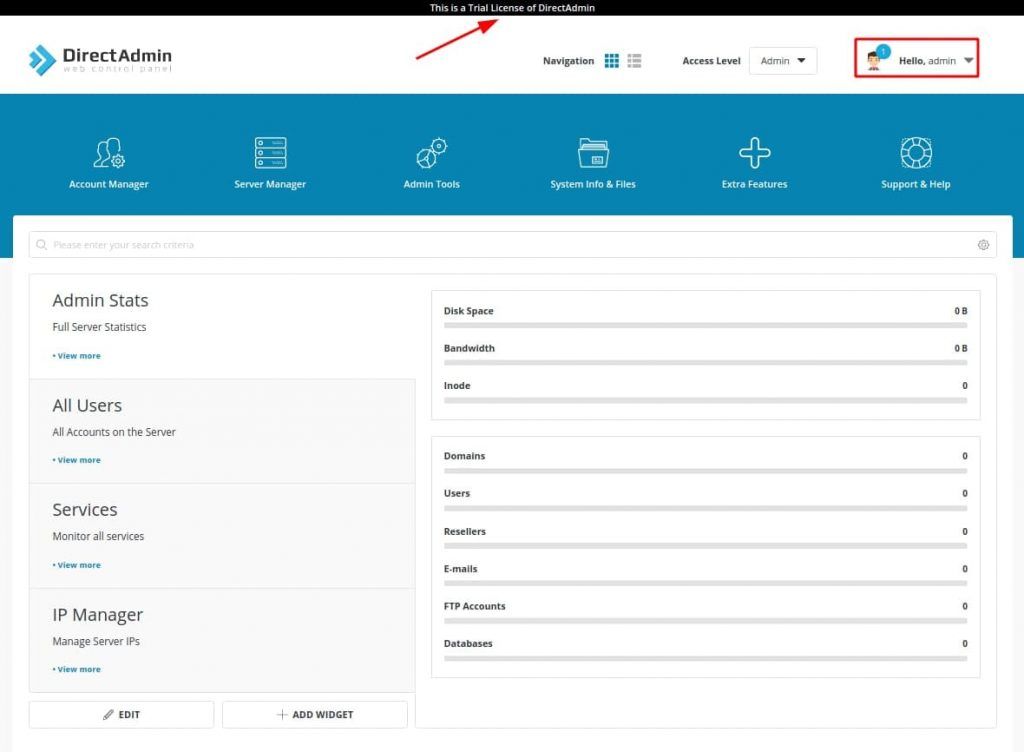Open View more under Services
The image size is (1024, 752).
click(x=76, y=565)
